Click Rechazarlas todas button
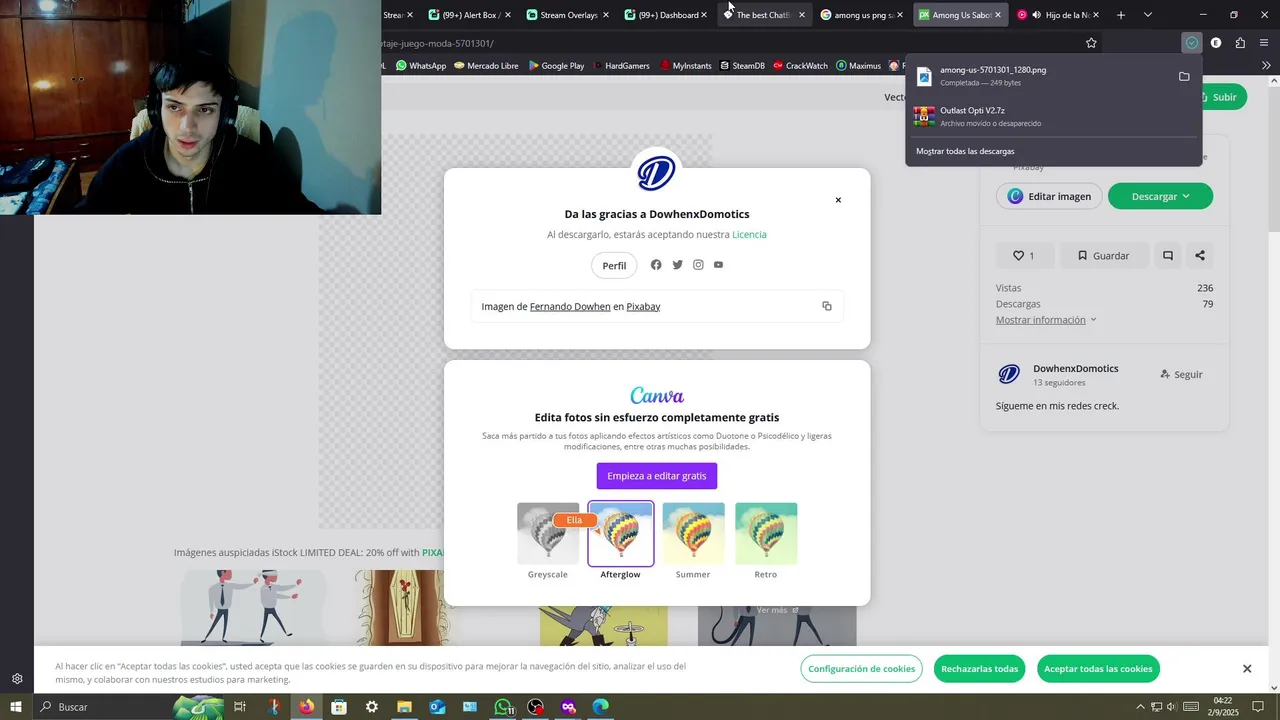Screen dimensions: 1280x720 [979, 669]
